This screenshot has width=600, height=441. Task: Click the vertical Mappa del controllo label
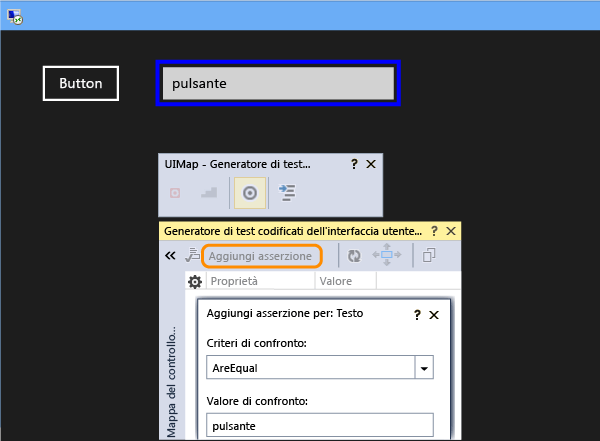[x=171, y=382]
